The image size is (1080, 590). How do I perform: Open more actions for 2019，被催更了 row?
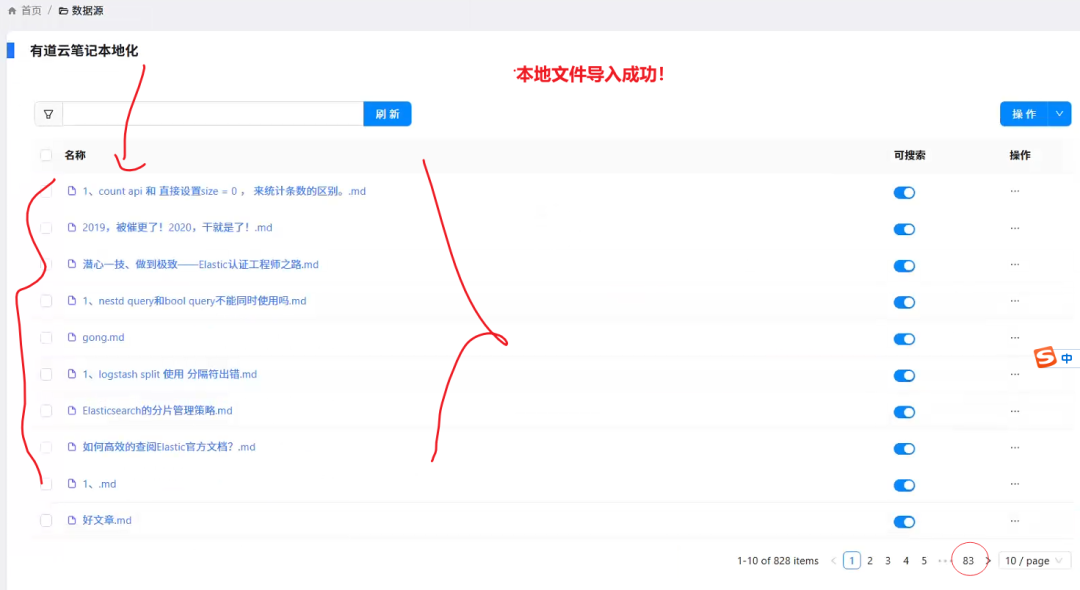tap(1015, 228)
